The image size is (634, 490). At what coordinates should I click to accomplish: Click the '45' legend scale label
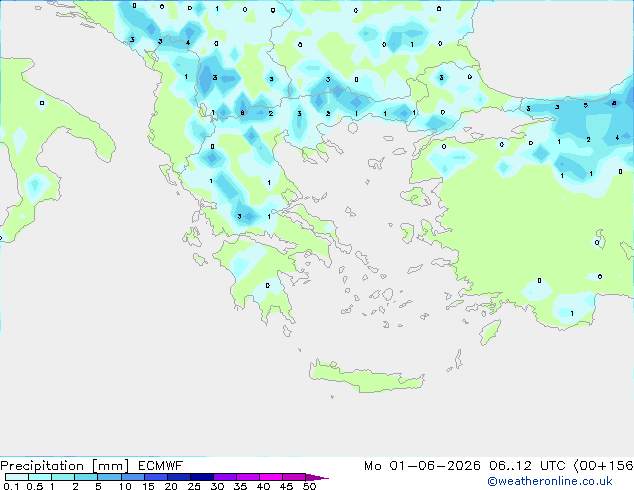coord(286,486)
